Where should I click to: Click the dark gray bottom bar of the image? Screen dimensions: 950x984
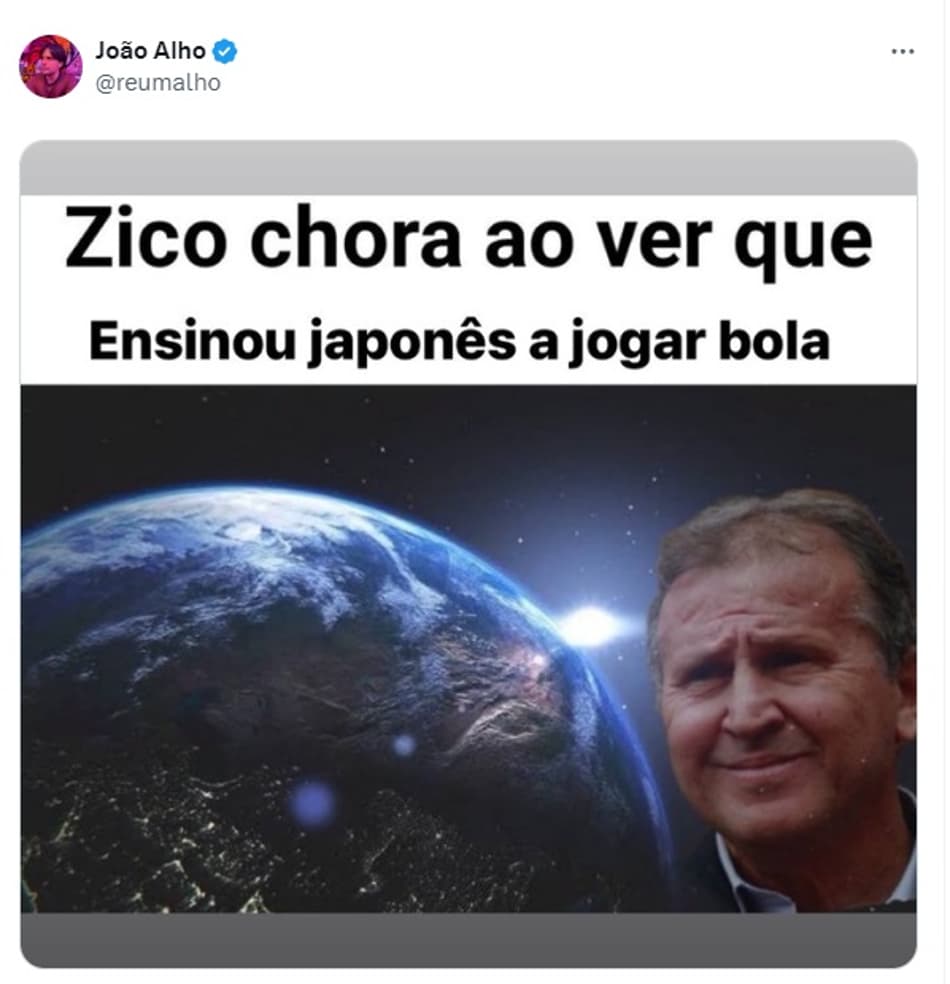click(469, 939)
